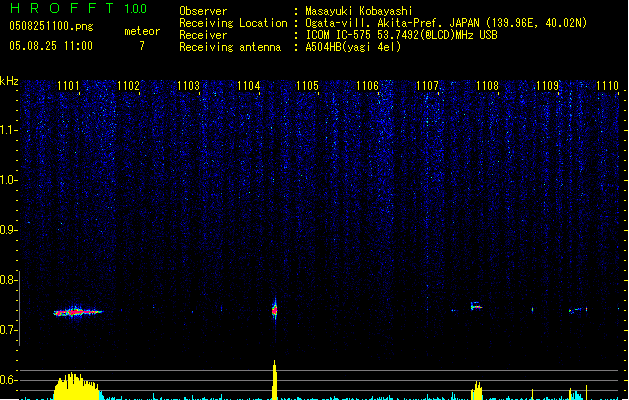Click the tall yellow power spike after 1104
The width and height of the screenshot is (629, 400).
tap(274, 380)
